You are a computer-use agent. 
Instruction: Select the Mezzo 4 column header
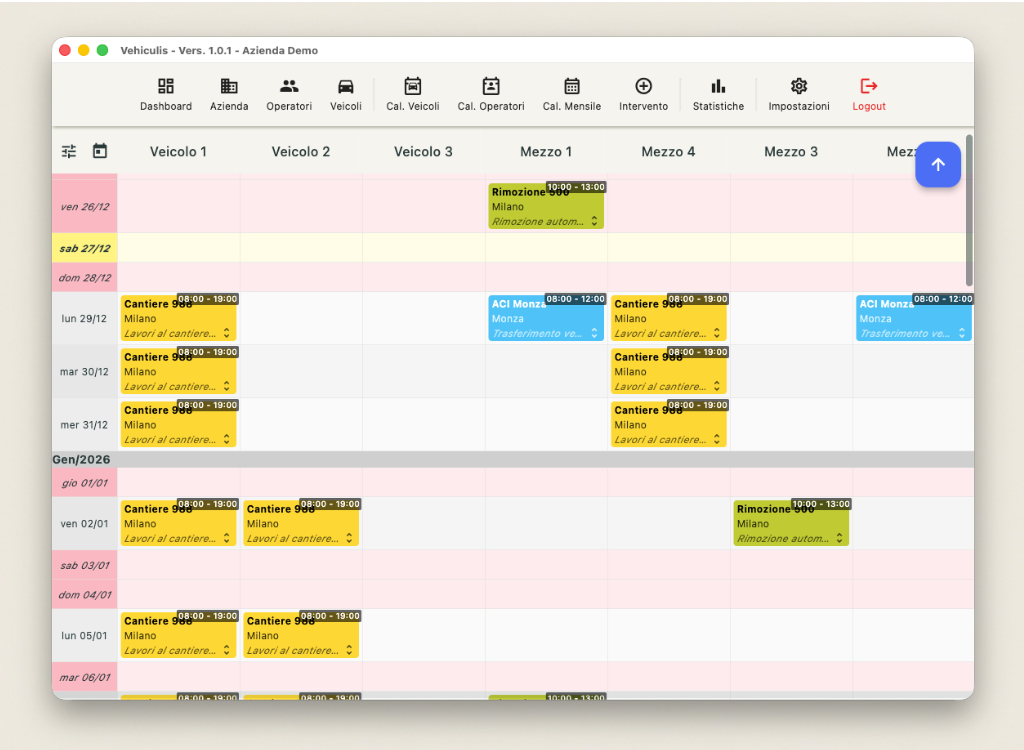coord(668,151)
